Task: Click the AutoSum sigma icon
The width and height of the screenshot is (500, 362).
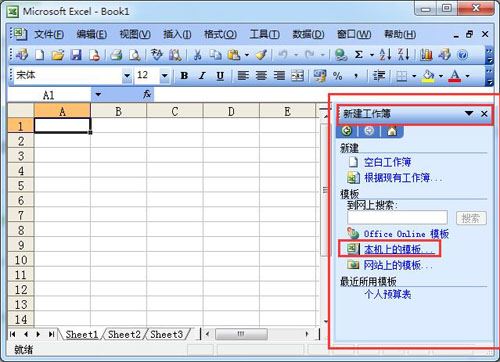Action: click(x=359, y=55)
